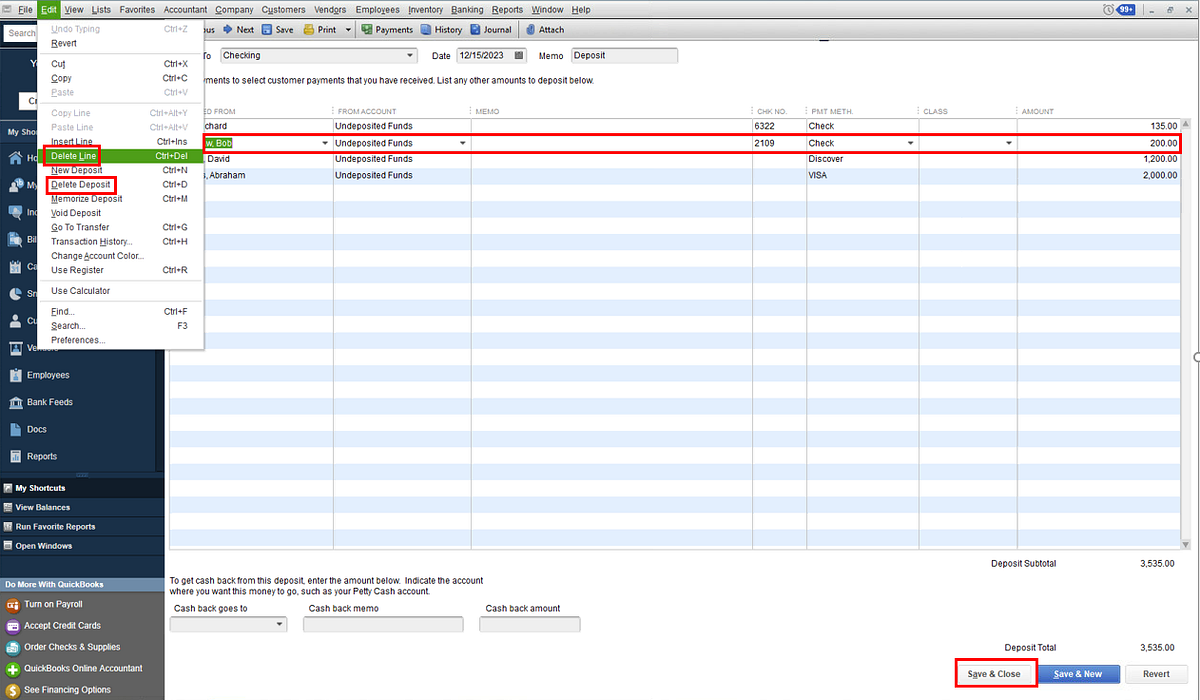Image resolution: width=1200 pixels, height=700 pixels.
Task: Open the Banking menu
Action: (466, 9)
